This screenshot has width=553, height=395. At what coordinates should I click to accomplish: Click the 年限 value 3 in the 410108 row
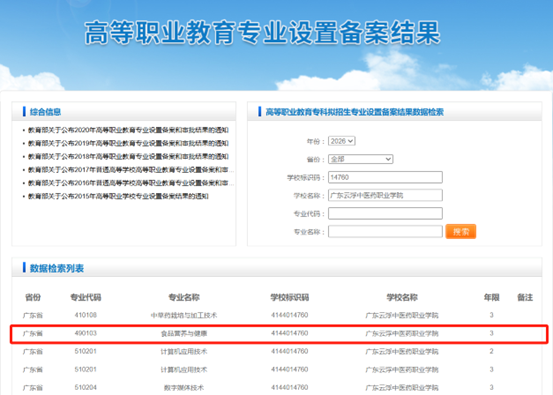[x=491, y=315]
